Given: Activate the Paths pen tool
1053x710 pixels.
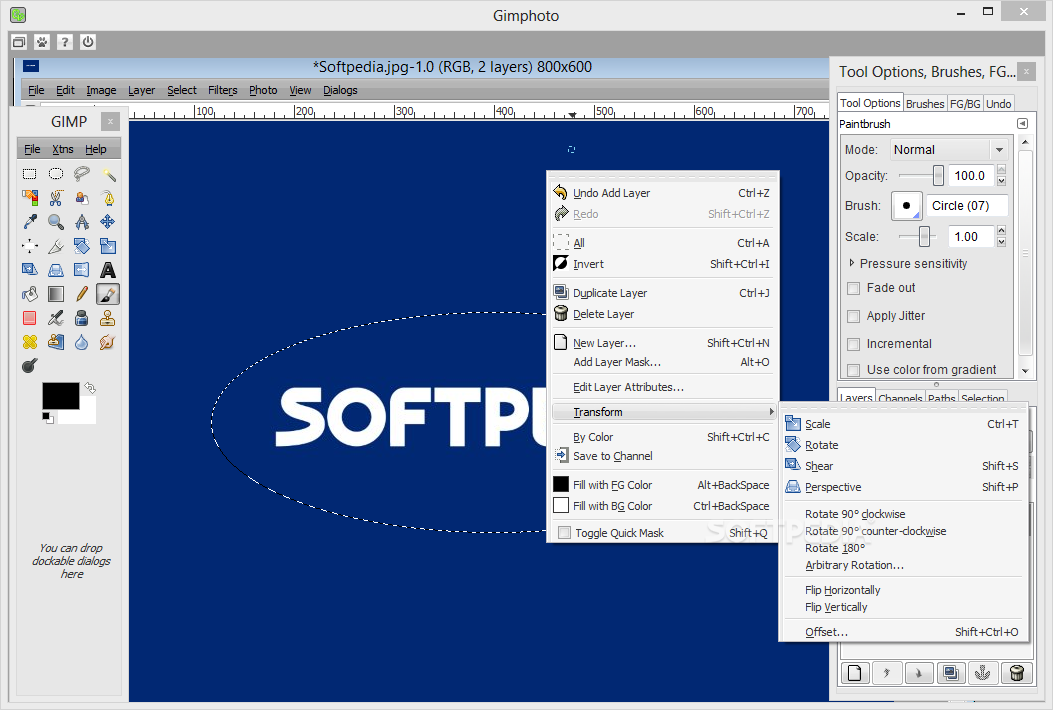Looking at the screenshot, I should click(x=108, y=198).
